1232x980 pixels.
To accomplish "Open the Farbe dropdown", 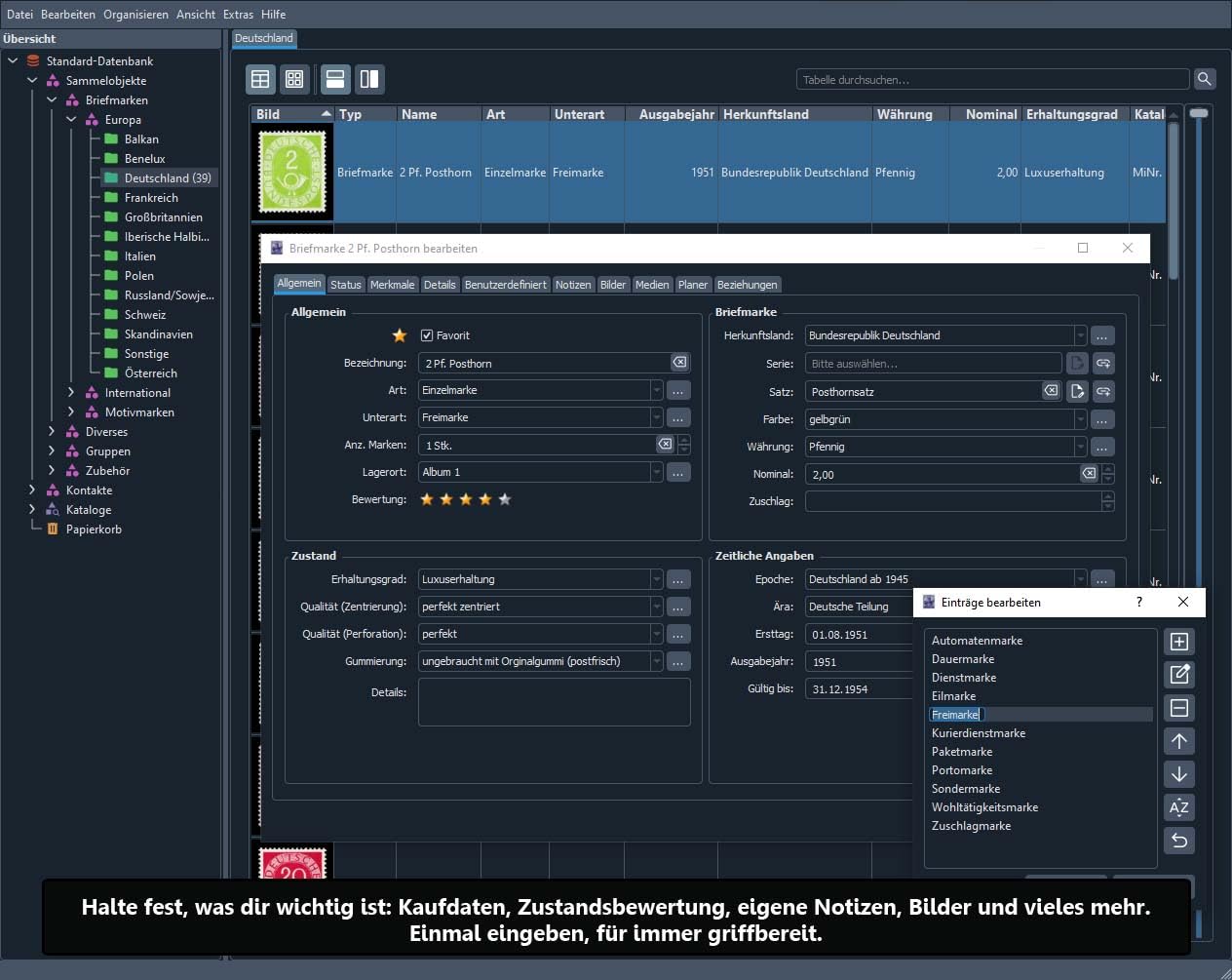I will tap(1080, 419).
